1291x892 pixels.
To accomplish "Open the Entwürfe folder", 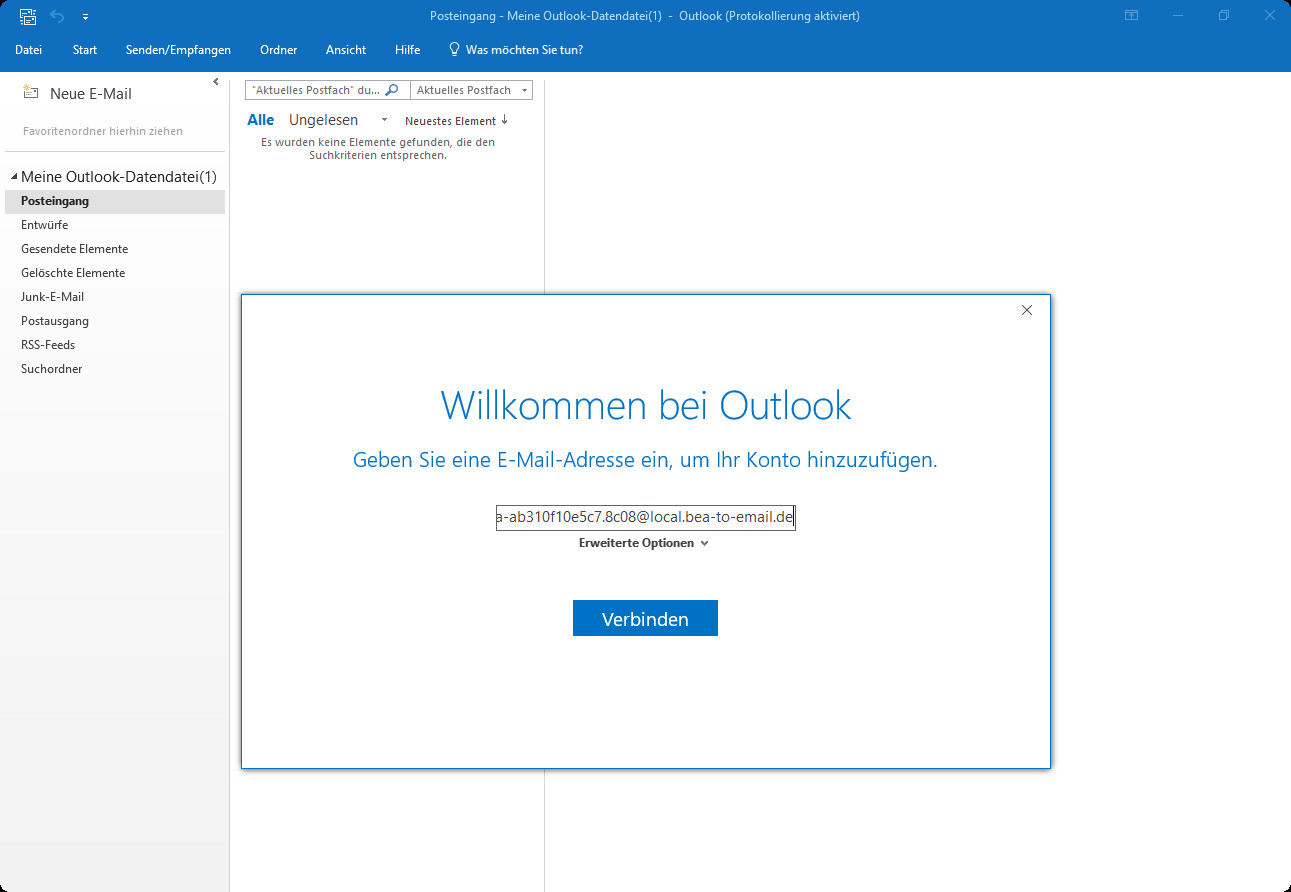I will [x=115, y=225].
